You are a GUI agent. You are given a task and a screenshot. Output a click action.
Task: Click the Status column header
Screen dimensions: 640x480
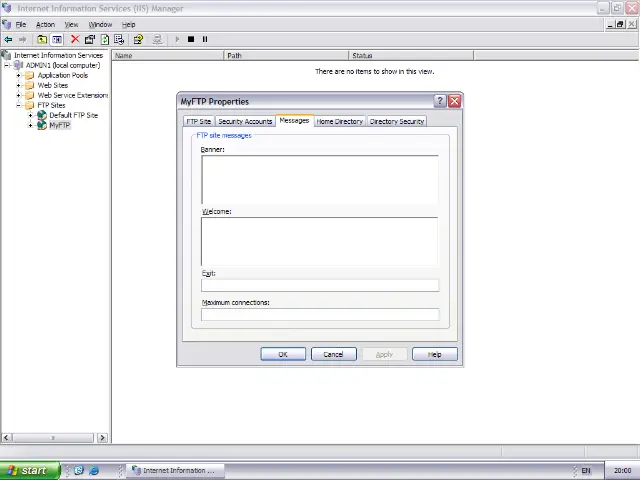click(x=411, y=56)
